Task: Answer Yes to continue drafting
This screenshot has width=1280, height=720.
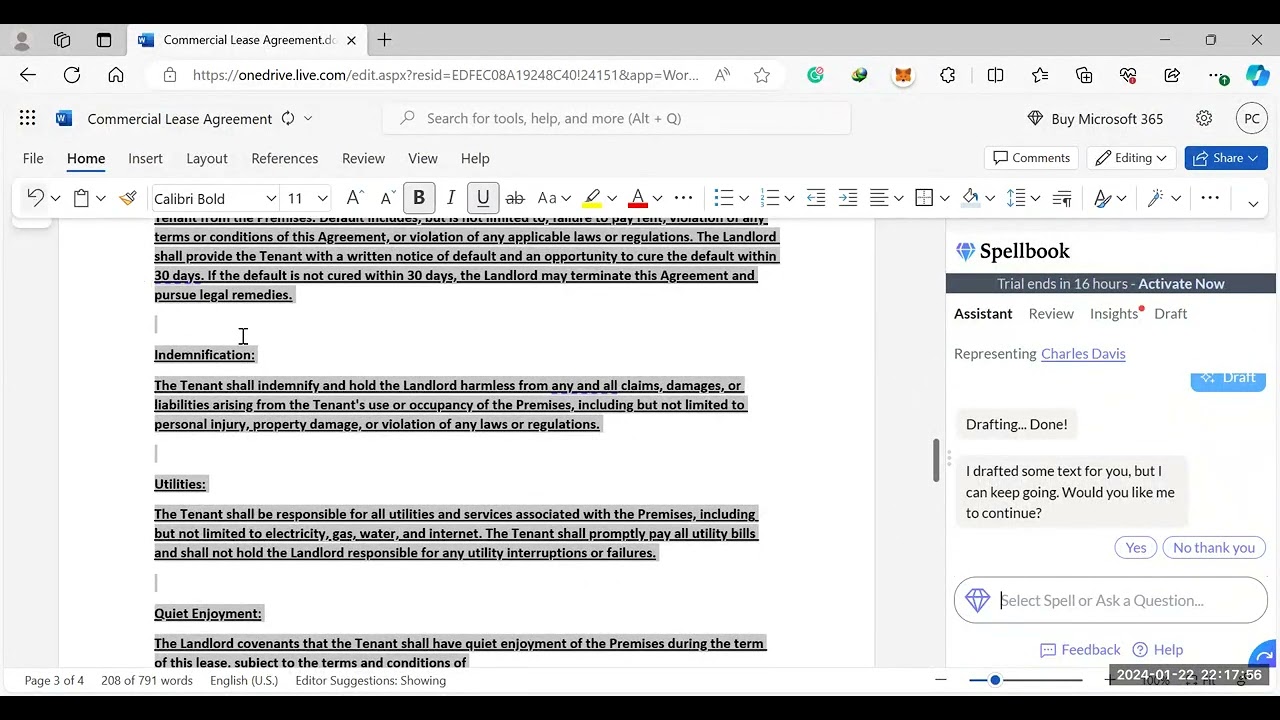Action: pos(1136,547)
